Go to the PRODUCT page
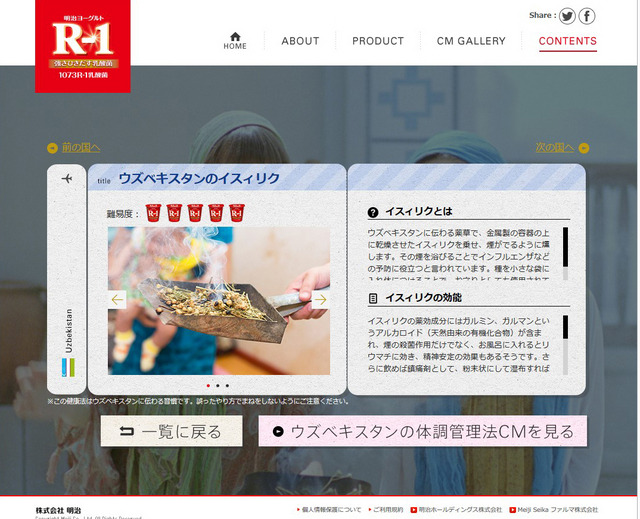 click(x=378, y=41)
